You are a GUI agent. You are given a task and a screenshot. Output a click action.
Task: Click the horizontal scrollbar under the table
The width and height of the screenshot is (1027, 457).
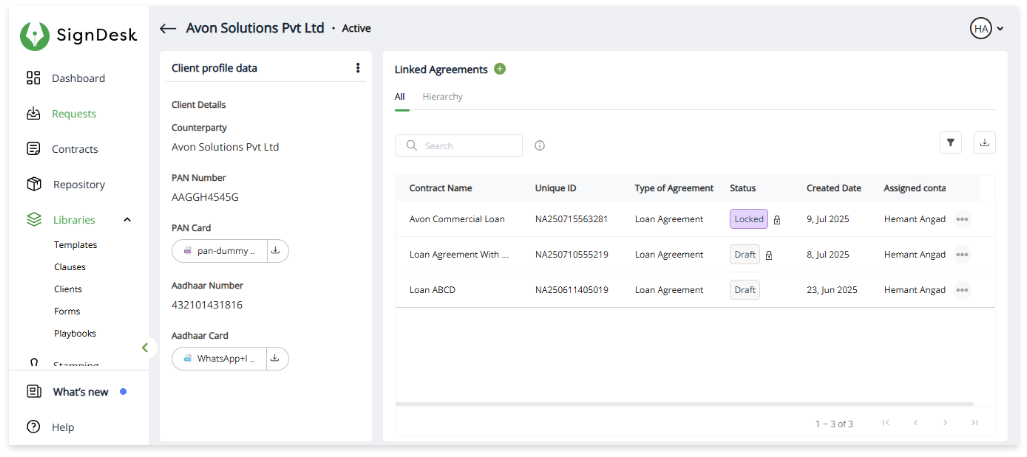click(x=684, y=404)
